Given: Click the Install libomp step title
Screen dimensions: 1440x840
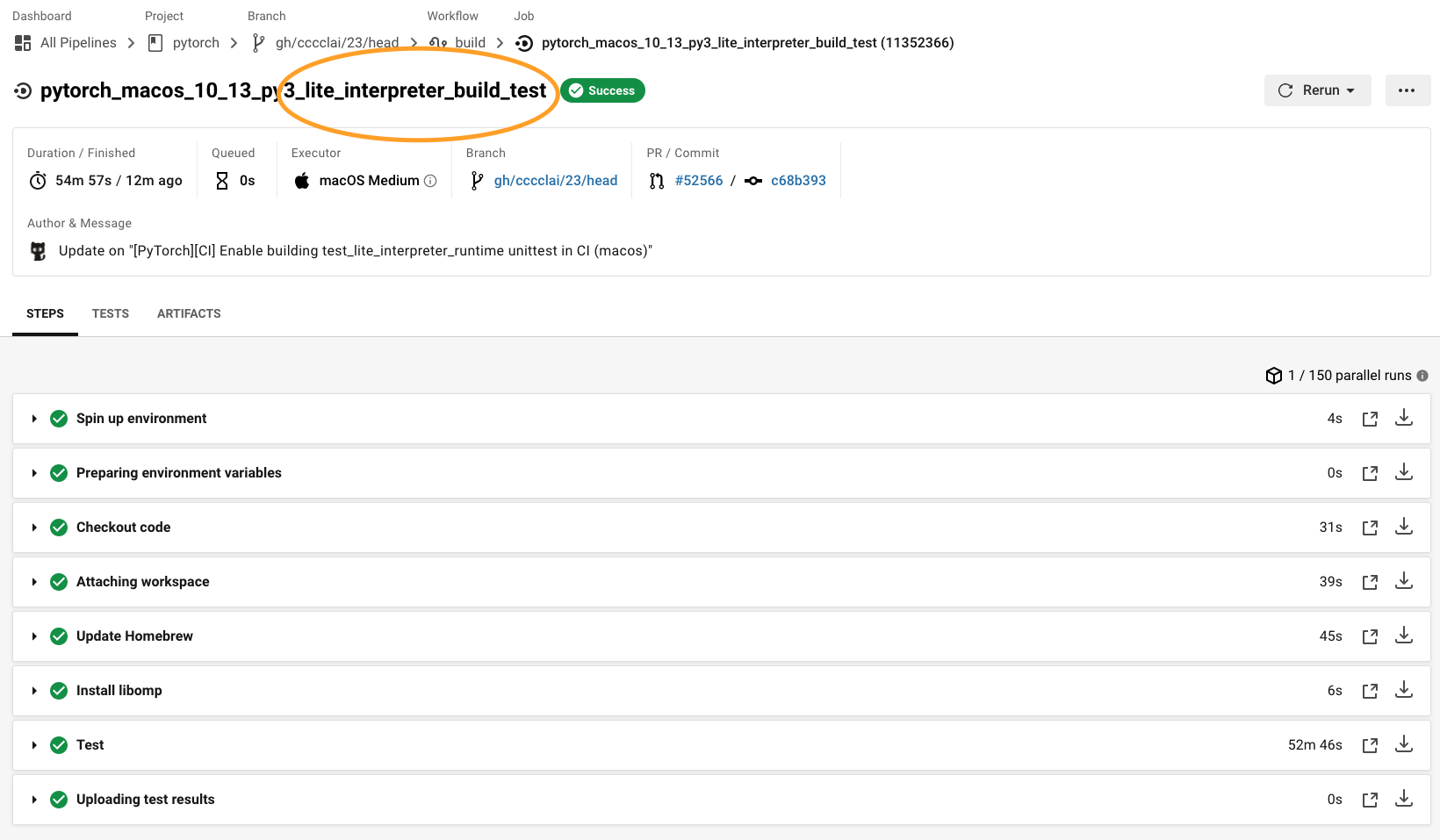Looking at the screenshot, I should 119,691.
